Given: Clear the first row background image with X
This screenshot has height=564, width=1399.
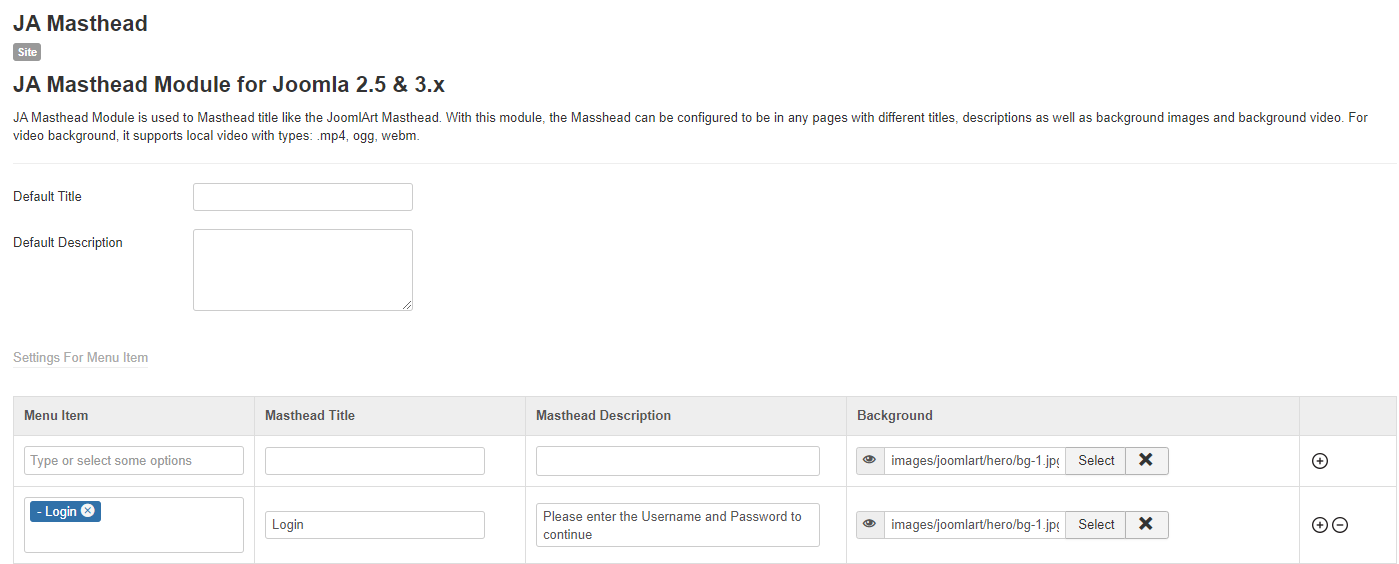Looking at the screenshot, I should pos(1146,460).
